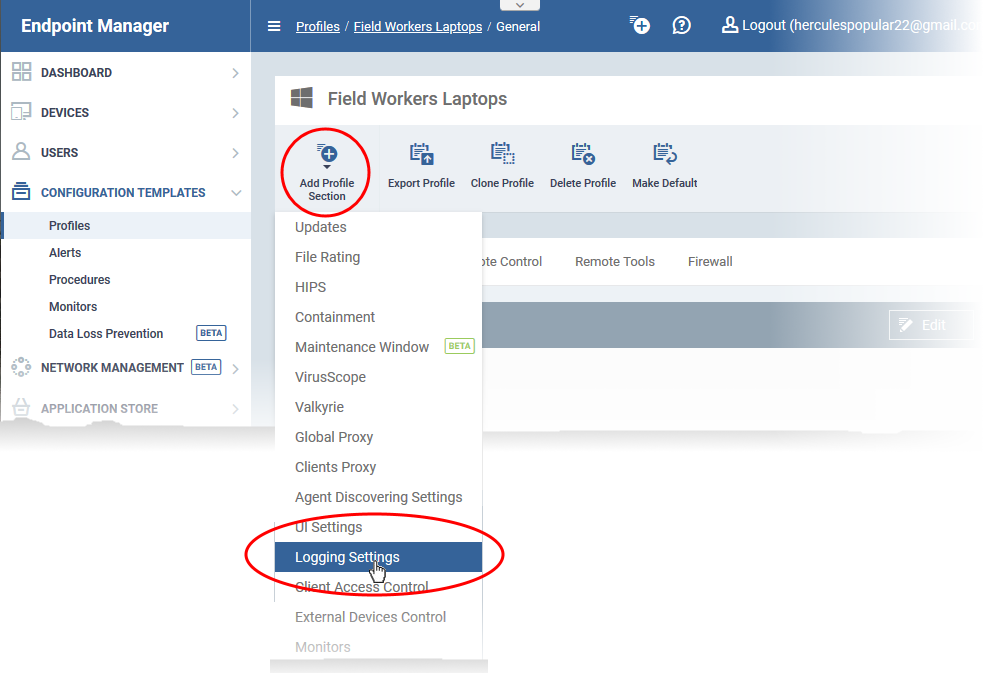Open Data Loss Prevention in sidebar
This screenshot has width=1002, height=673.
(106, 334)
